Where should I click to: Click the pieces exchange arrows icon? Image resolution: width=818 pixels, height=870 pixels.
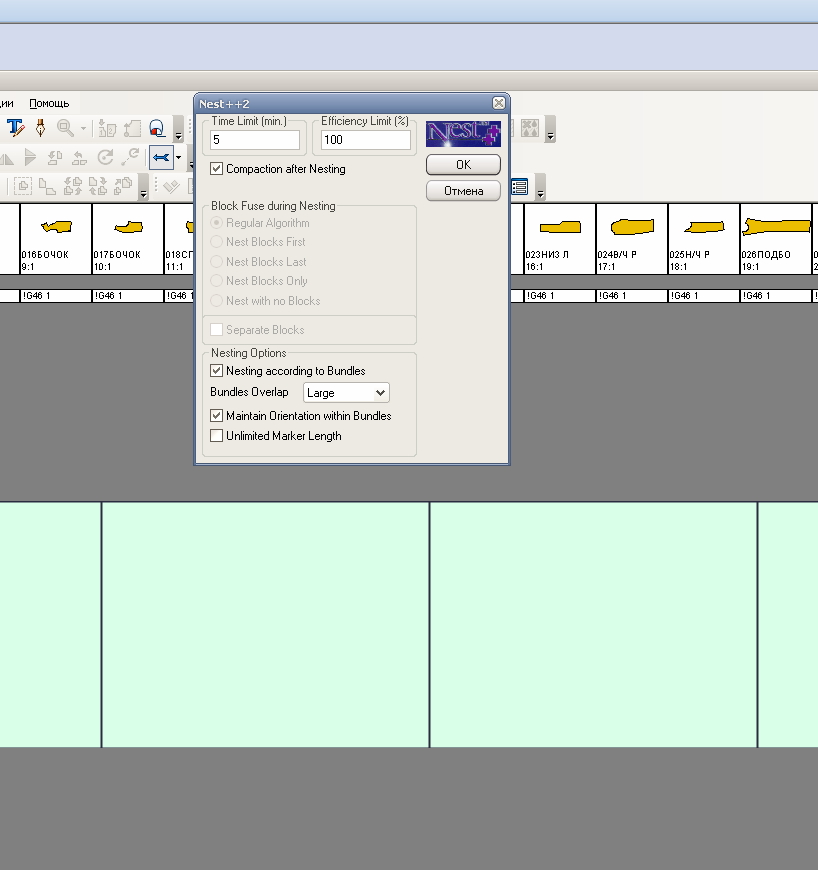point(98,186)
